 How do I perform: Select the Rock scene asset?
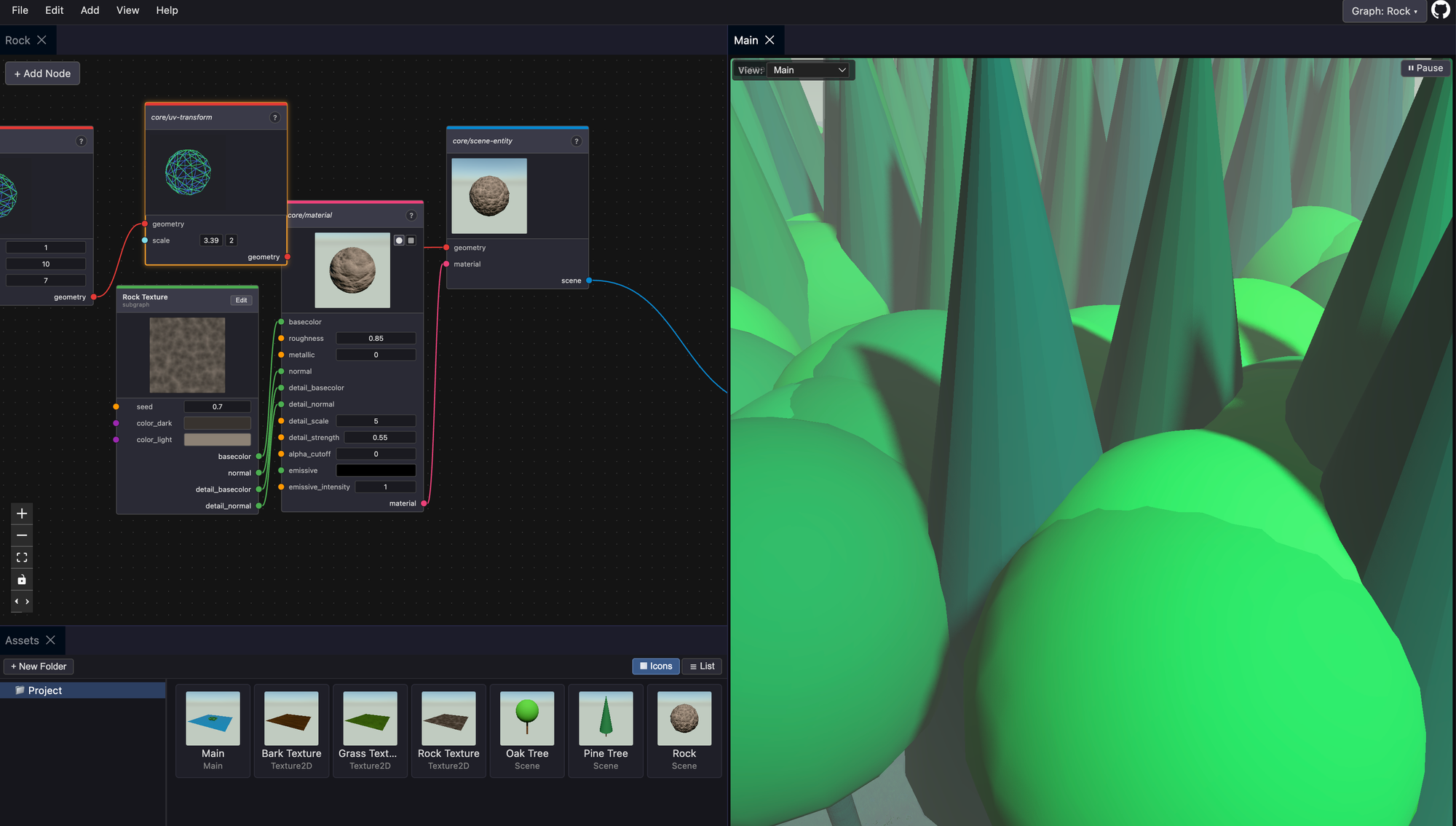[x=684, y=731]
